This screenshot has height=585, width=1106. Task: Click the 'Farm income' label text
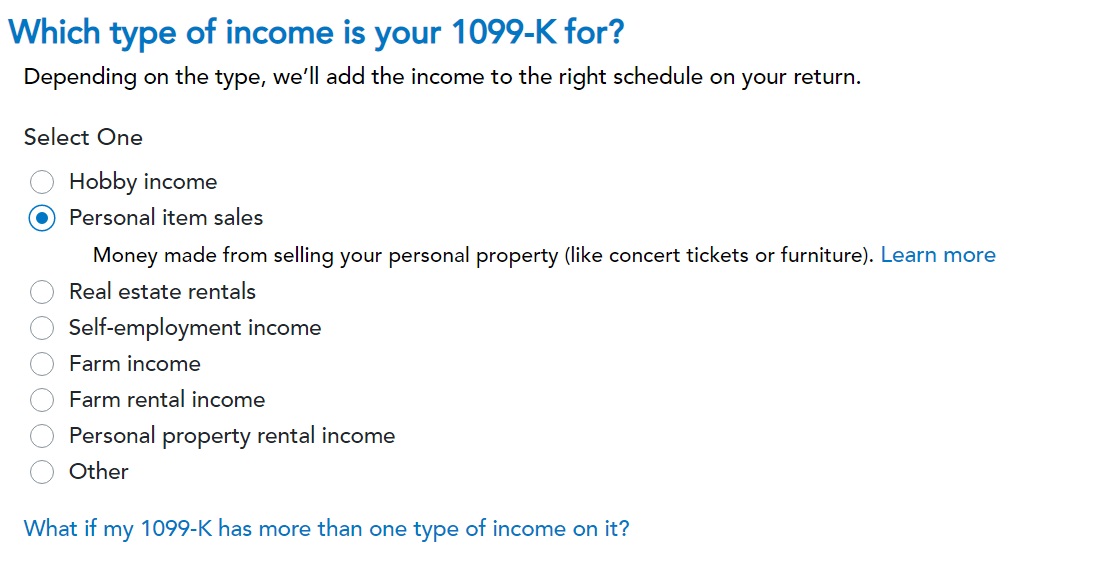(x=135, y=364)
